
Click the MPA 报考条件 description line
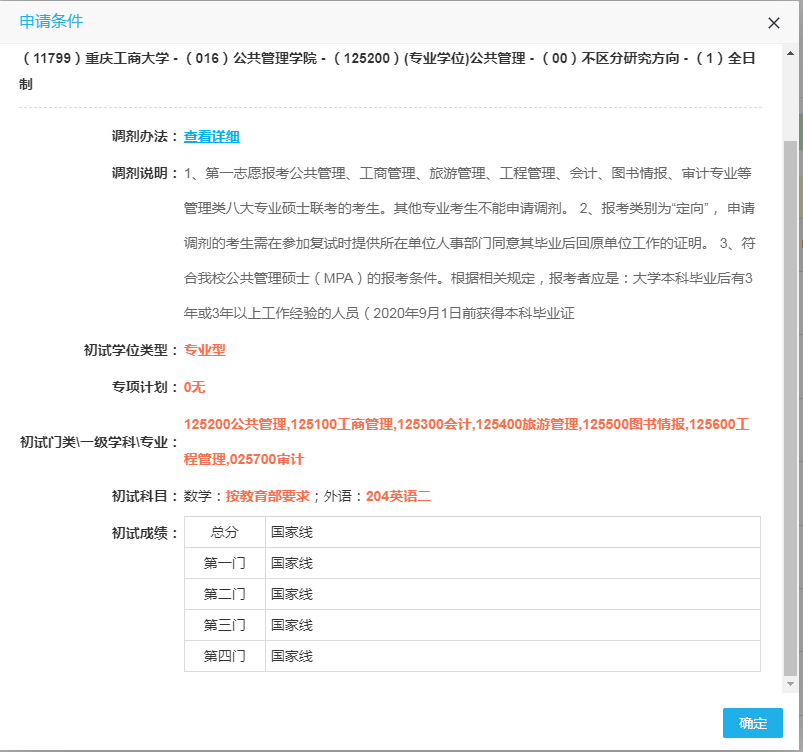point(468,279)
